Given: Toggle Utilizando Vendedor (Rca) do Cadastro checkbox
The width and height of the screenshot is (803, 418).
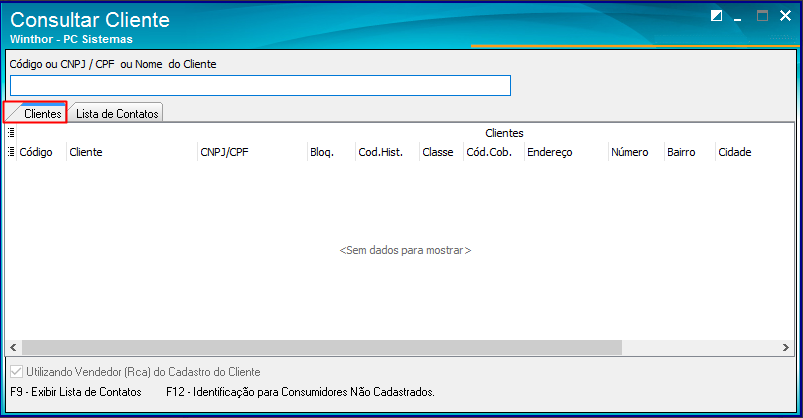Looking at the screenshot, I should pos(17,371).
